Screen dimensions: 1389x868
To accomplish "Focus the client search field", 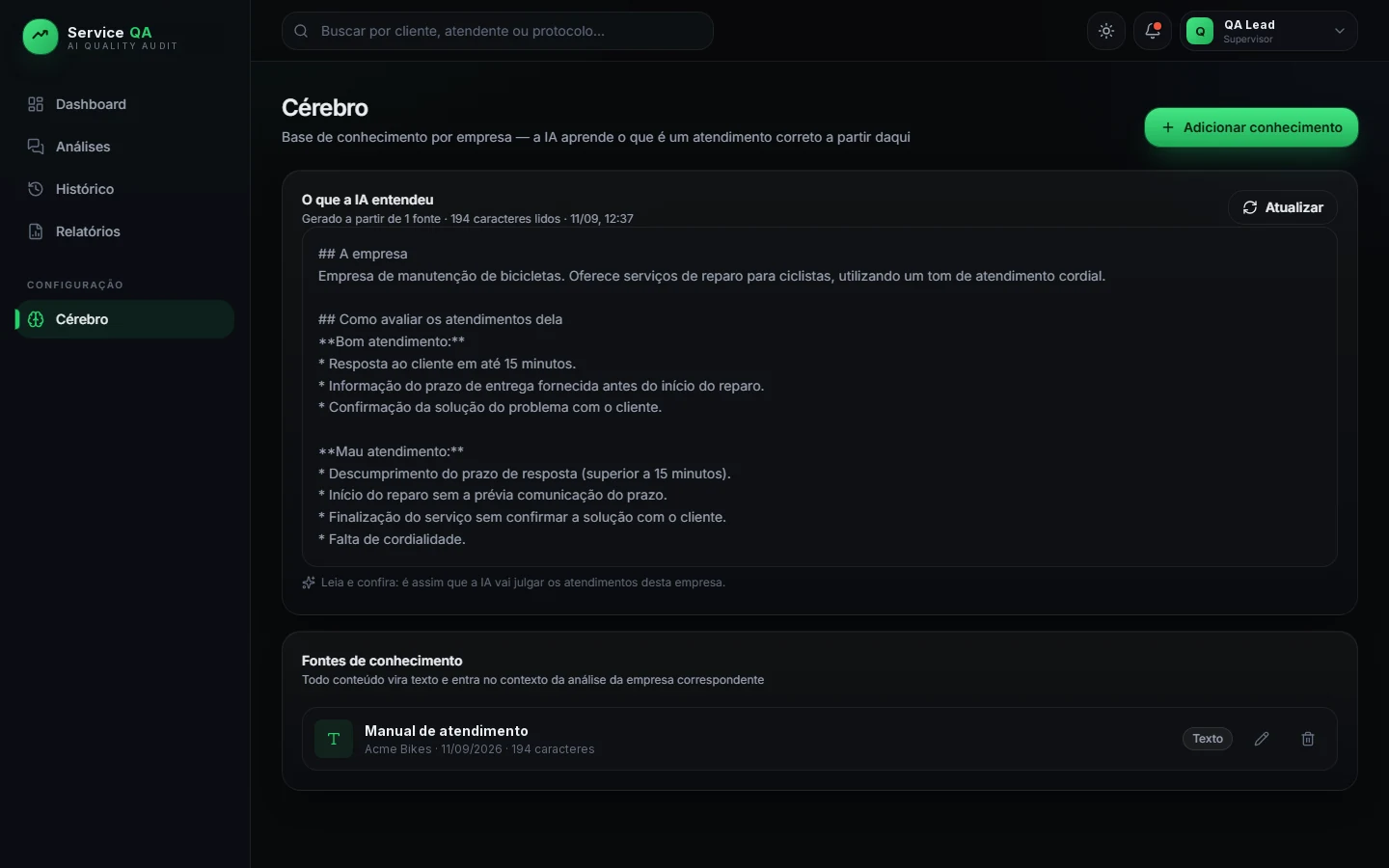I will coord(498,31).
